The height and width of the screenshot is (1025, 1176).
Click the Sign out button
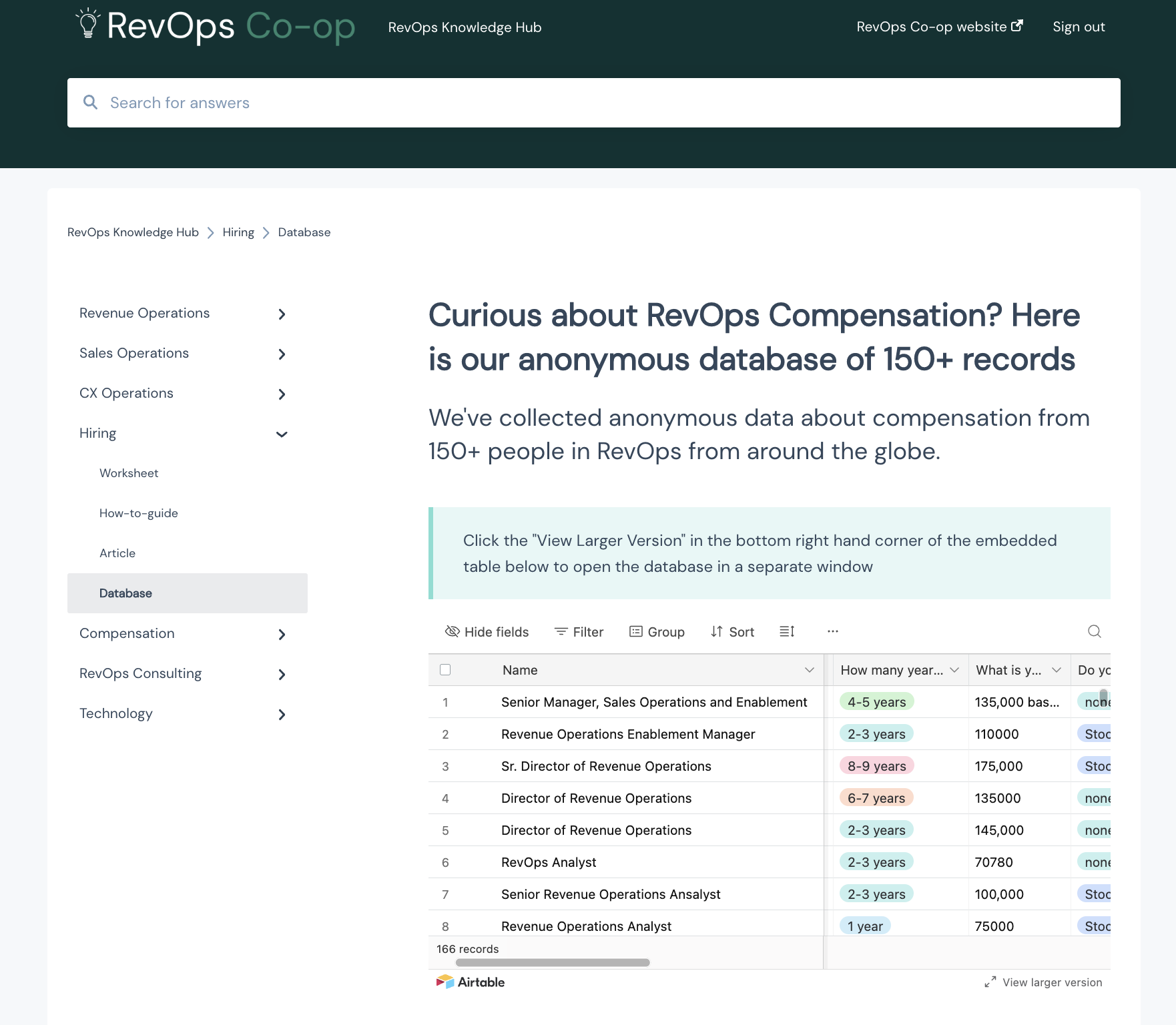coord(1078,26)
